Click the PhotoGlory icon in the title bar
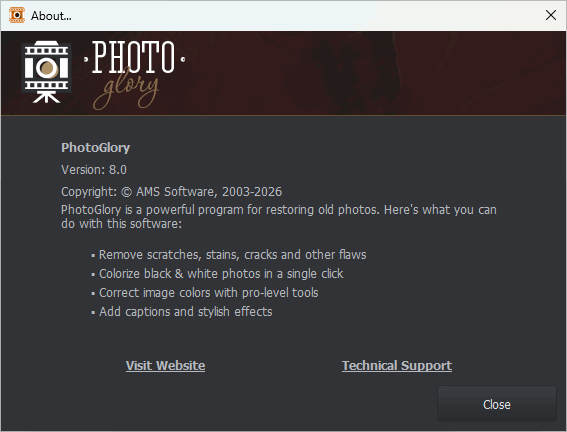 coord(17,15)
